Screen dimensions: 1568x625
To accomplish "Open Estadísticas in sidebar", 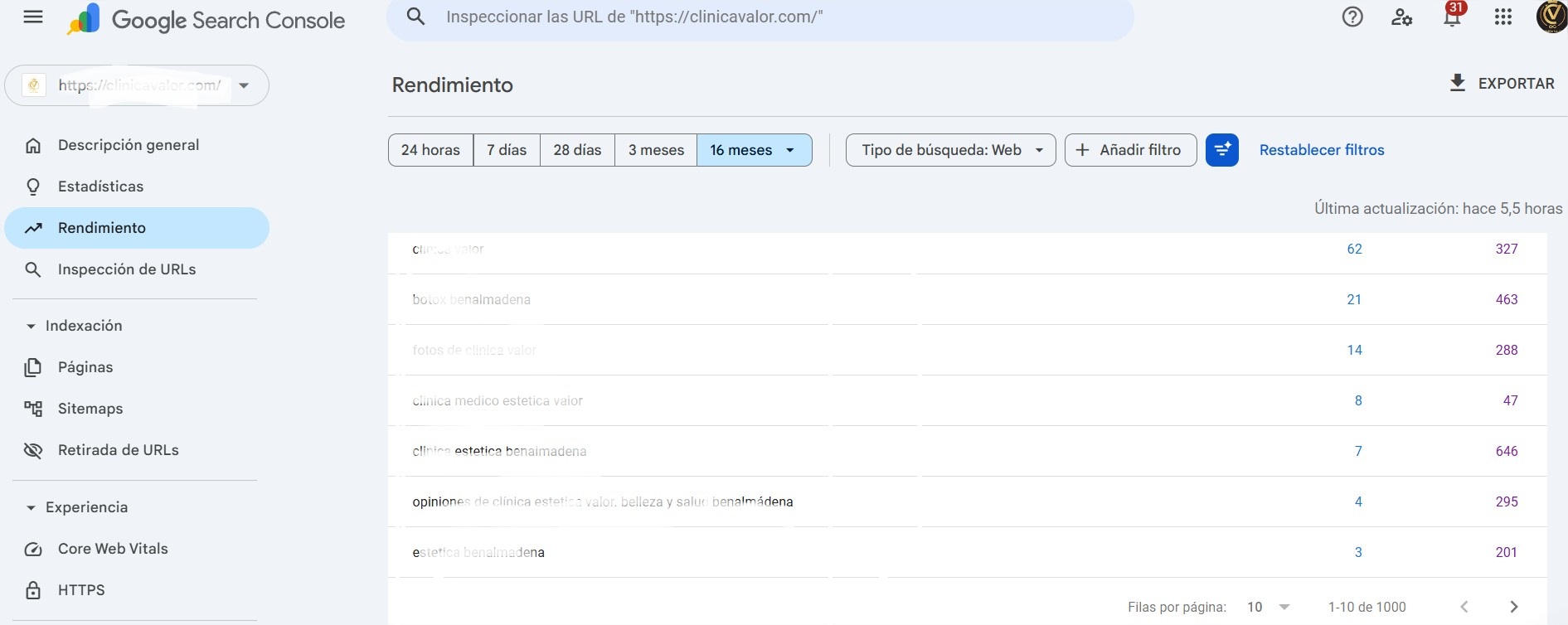I will [137, 187].
